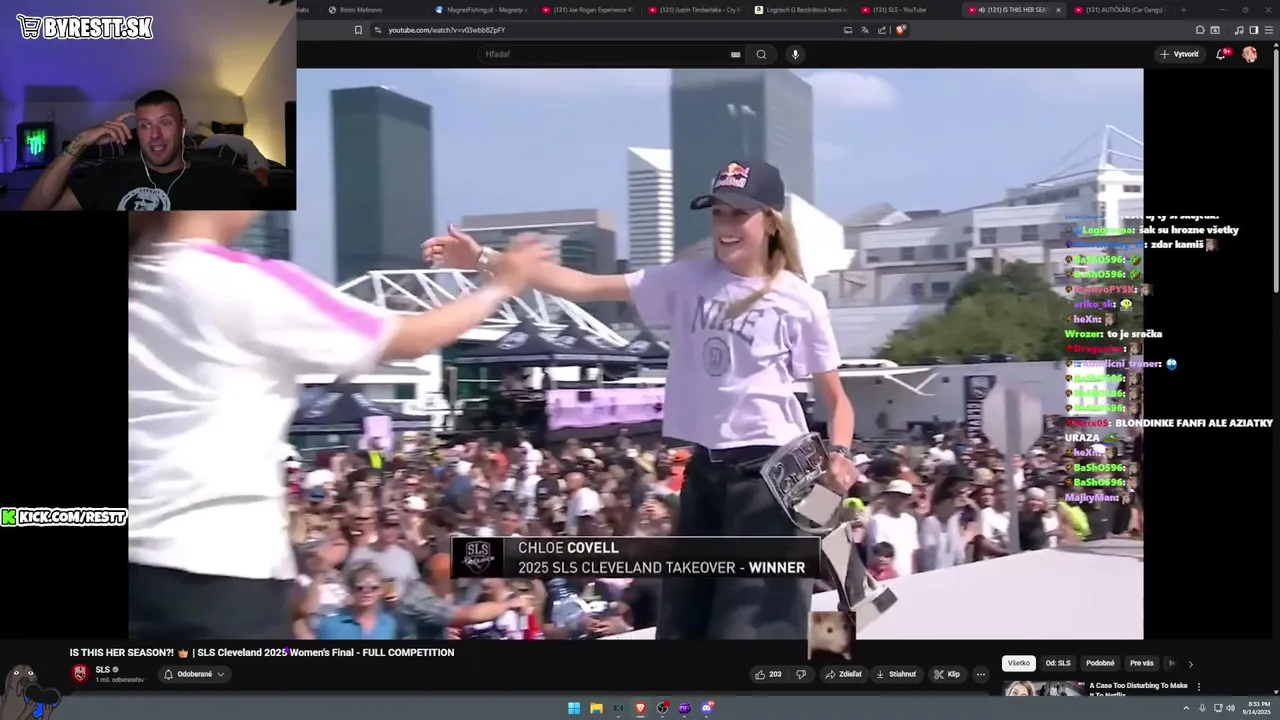
Task: Click the SLS channel avatar
Action: coord(80,674)
